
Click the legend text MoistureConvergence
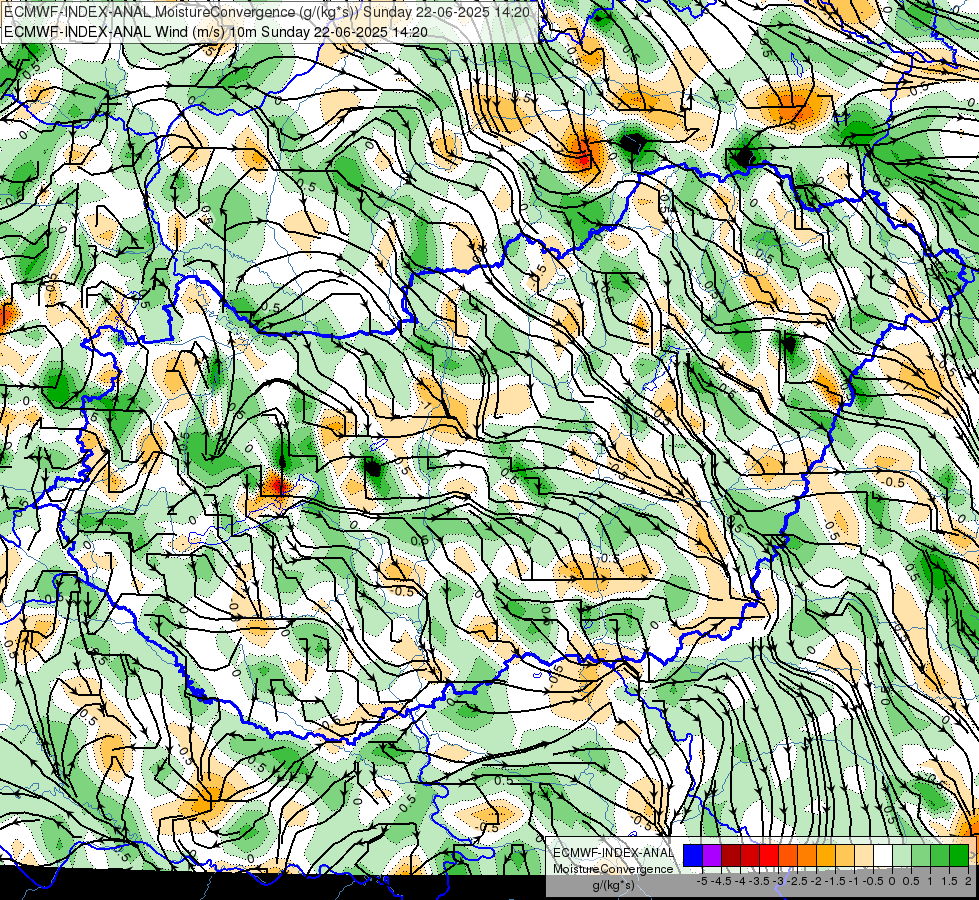point(613,869)
